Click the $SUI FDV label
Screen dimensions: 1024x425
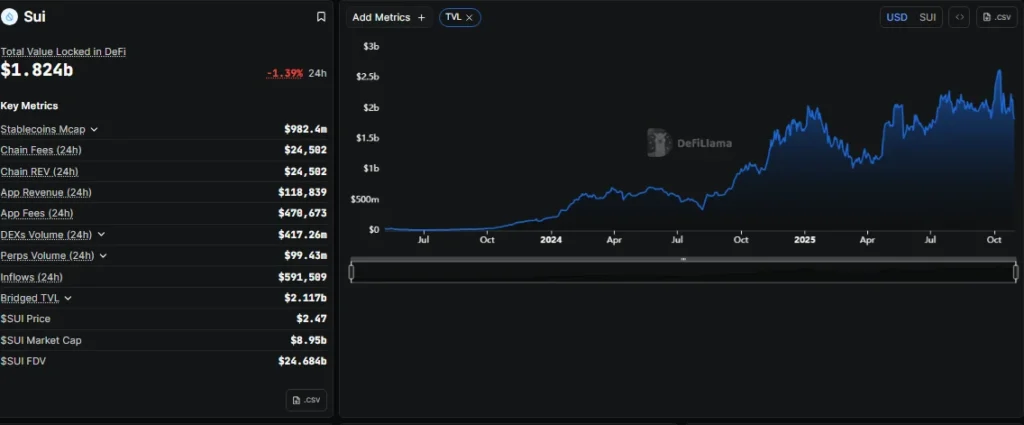pos(24,361)
